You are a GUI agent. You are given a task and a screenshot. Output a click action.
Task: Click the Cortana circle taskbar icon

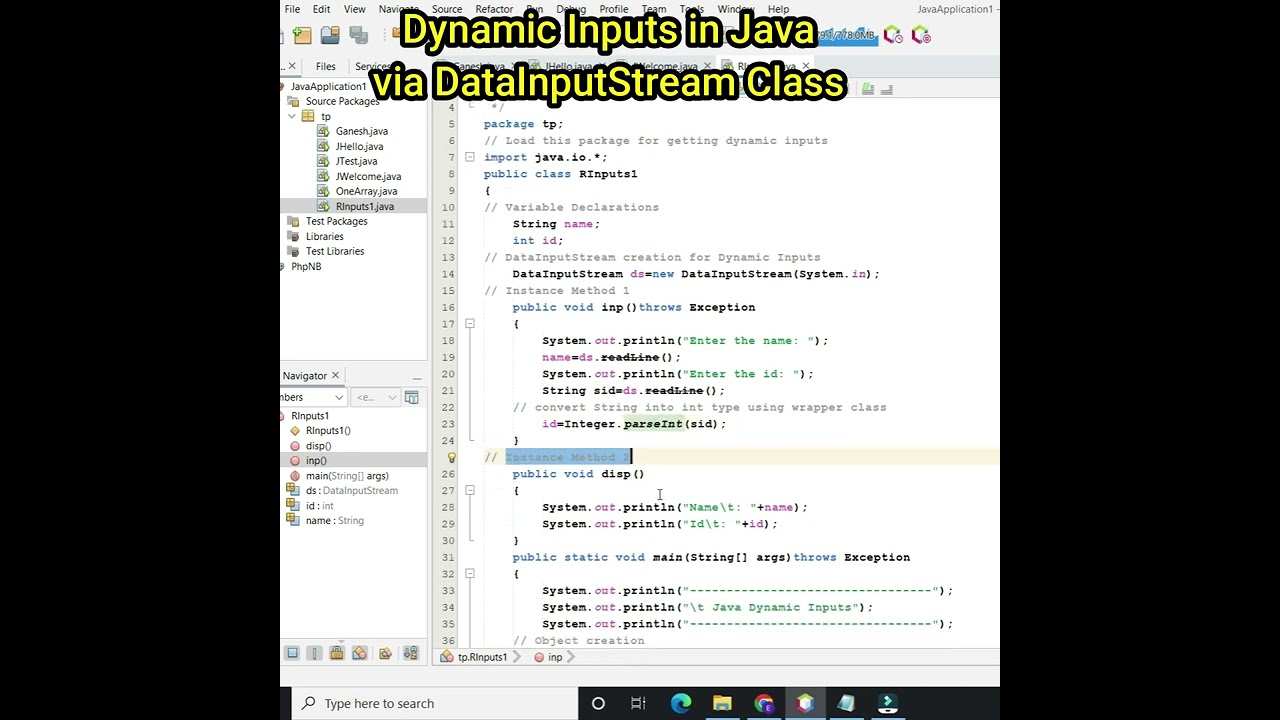click(x=598, y=703)
